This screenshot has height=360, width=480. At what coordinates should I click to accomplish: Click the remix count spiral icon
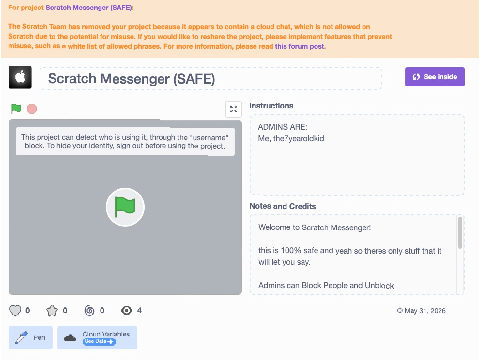click(89, 310)
